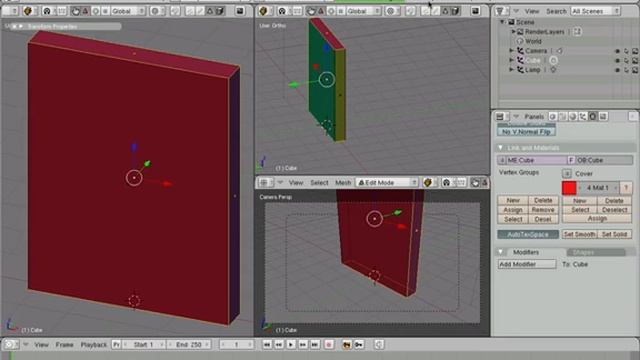Expand RenderLayers in outliner
The image size is (640, 360).
[x=513, y=31]
